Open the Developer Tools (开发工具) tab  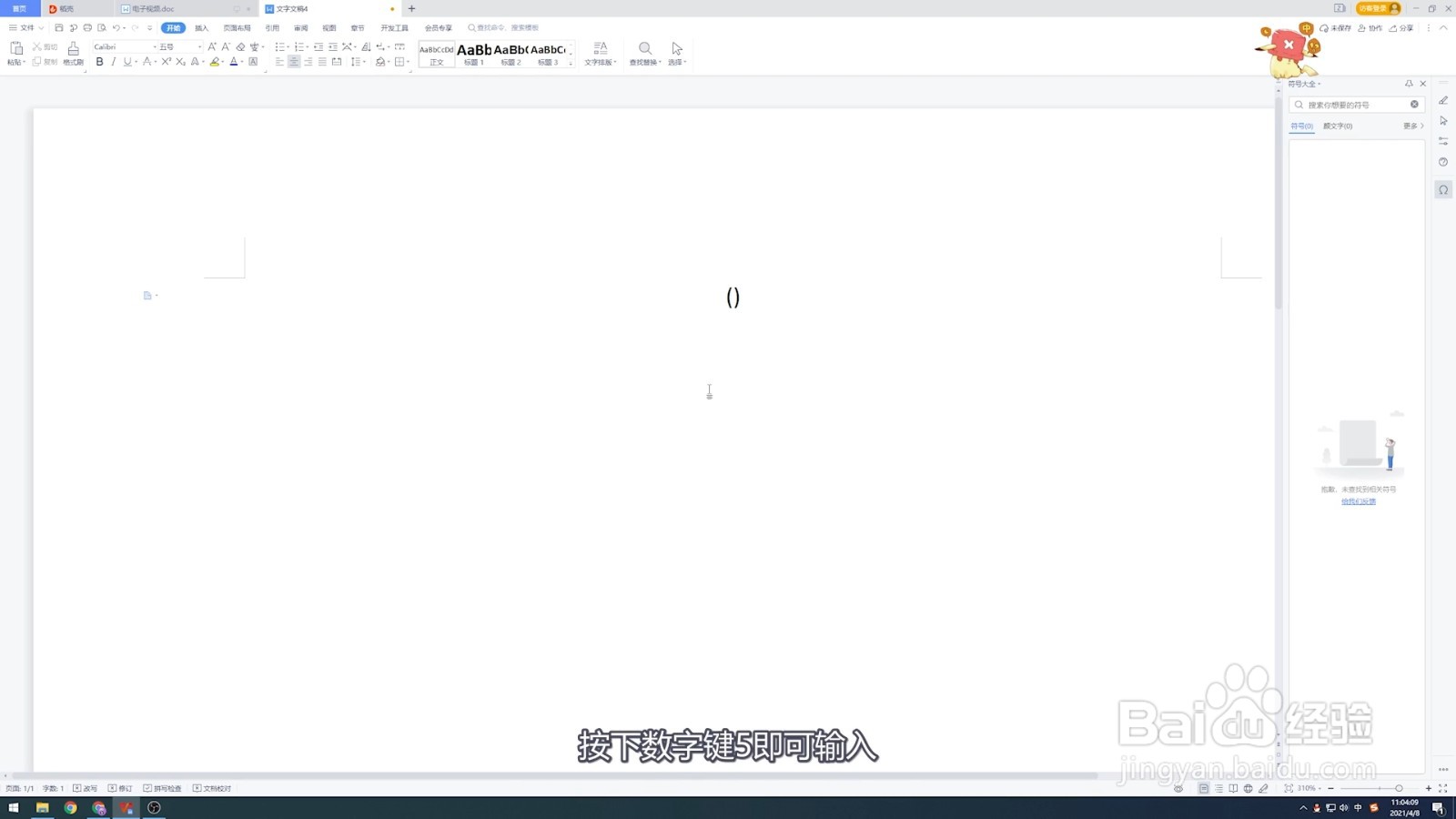394,28
